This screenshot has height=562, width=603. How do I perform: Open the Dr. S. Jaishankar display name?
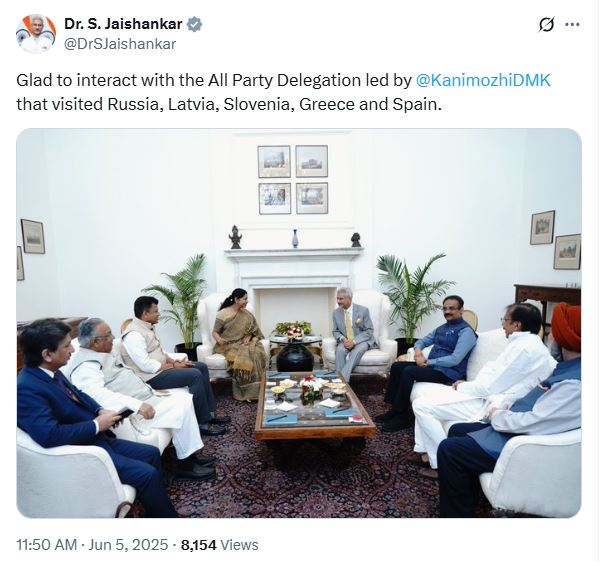coord(123,24)
